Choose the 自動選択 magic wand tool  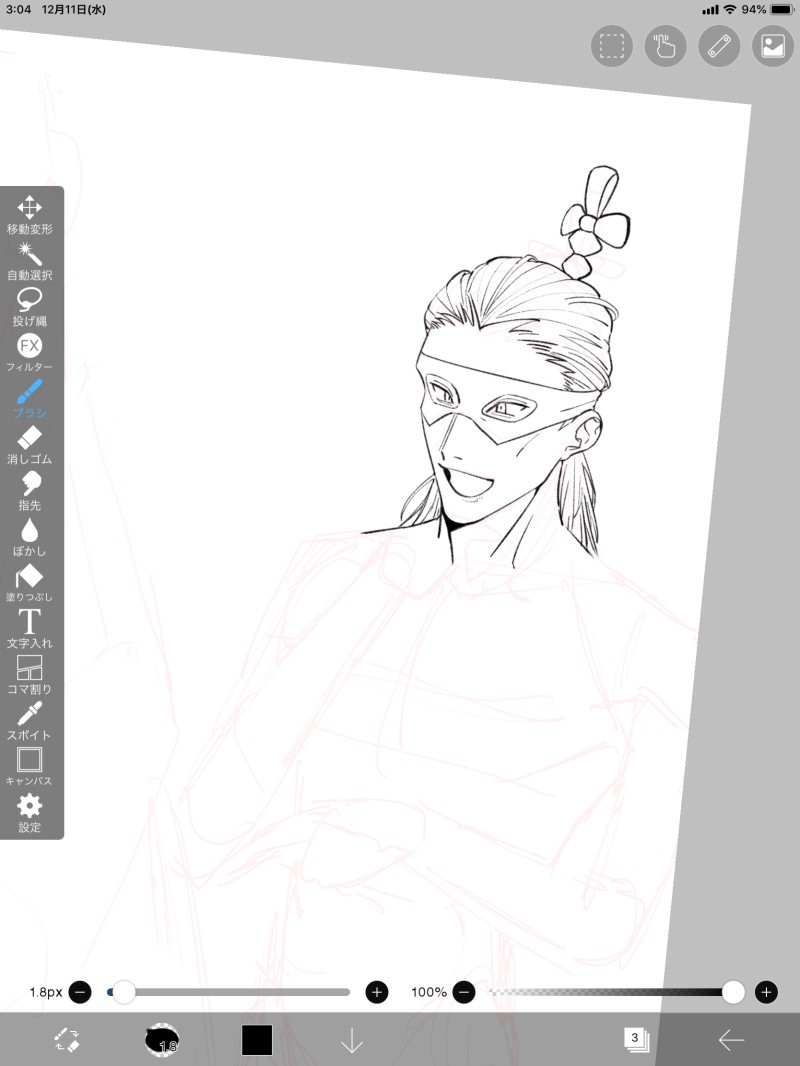point(29,261)
